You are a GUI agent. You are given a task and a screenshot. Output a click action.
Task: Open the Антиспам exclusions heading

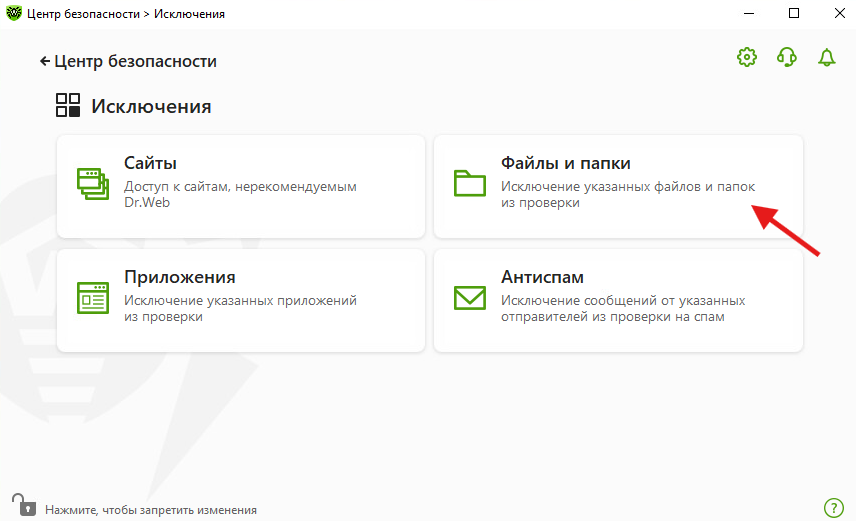click(542, 277)
